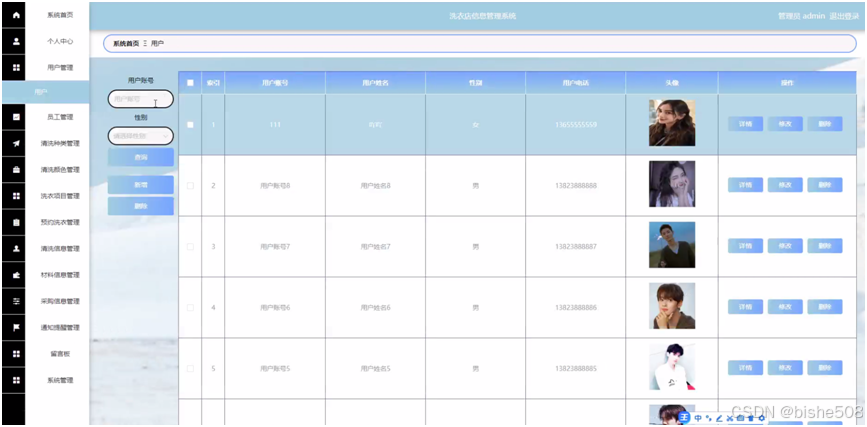Open 详情 for 用户账号6
Screen dimensions: 867x427
click(x=745, y=306)
